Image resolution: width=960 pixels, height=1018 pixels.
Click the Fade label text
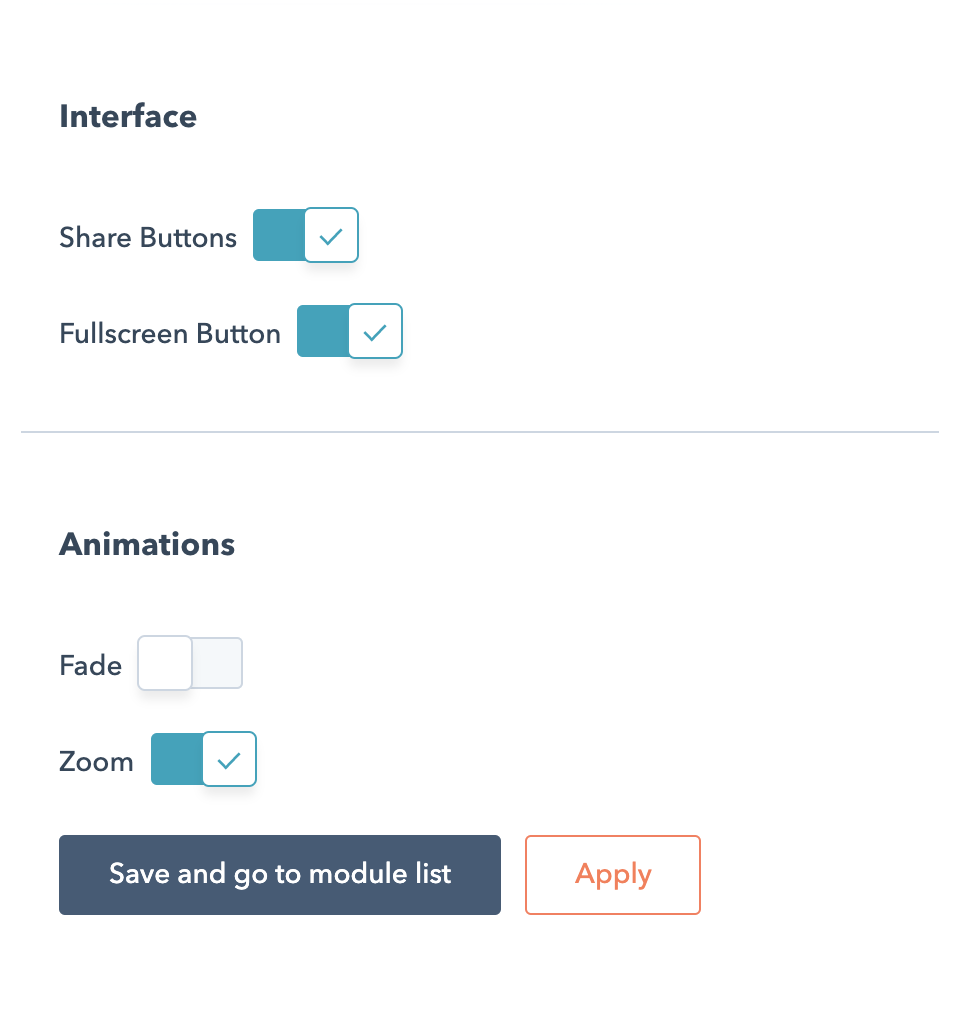pos(91,666)
